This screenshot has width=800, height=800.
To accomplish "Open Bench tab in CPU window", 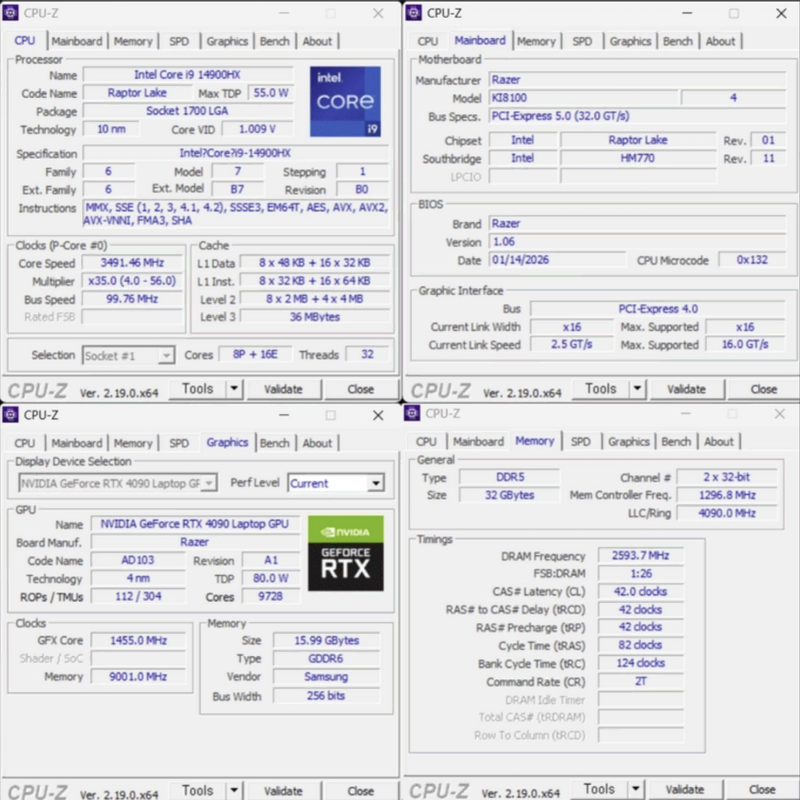I will point(274,41).
